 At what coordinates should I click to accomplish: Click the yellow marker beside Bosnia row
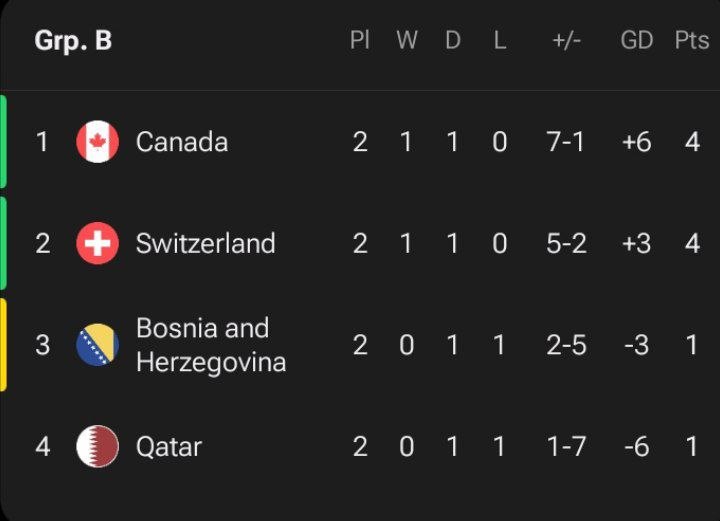pos(3,345)
